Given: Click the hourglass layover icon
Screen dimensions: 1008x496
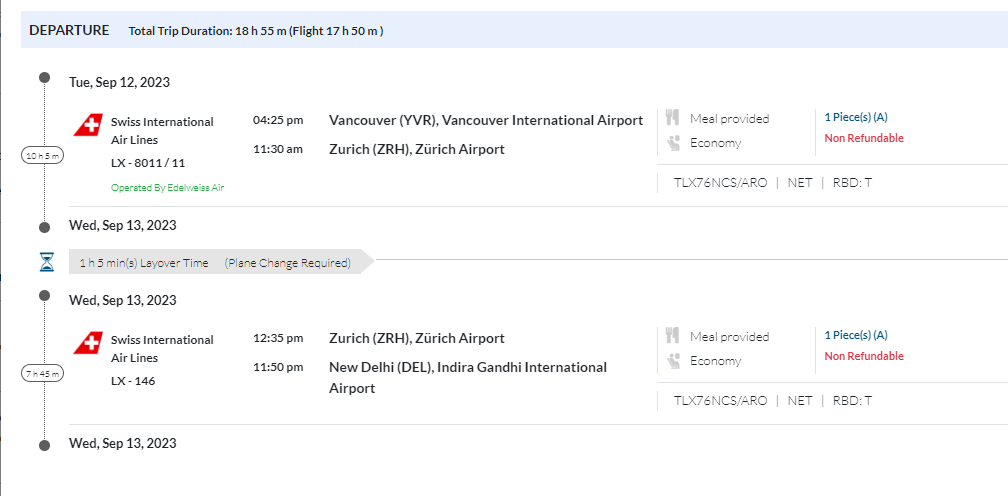Looking at the screenshot, I should [x=46, y=263].
